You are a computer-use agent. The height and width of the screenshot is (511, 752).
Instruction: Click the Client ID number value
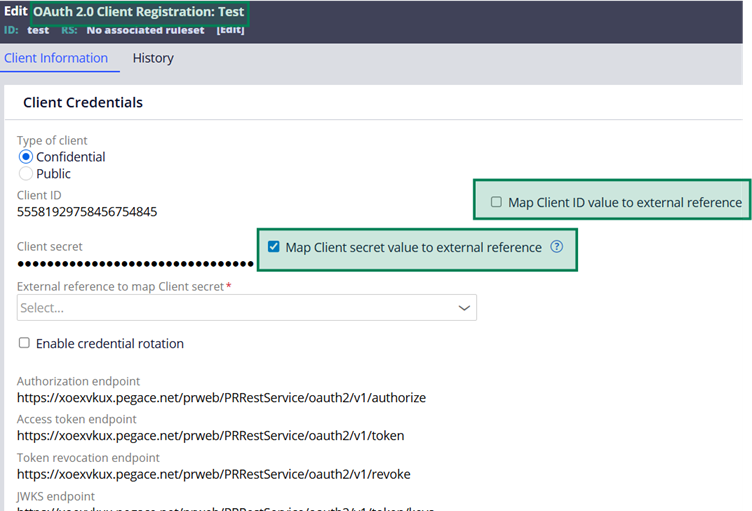(x=87, y=212)
